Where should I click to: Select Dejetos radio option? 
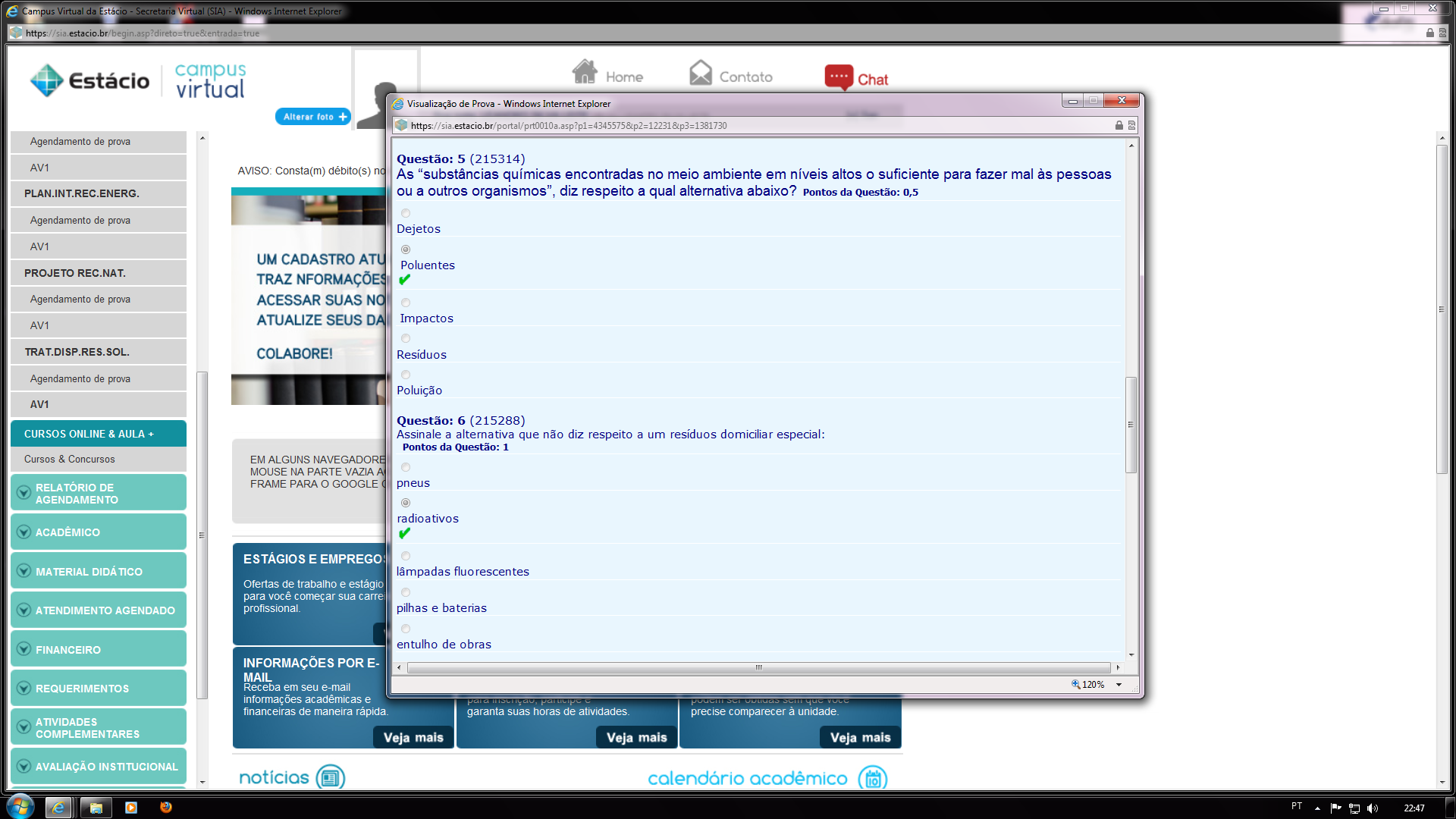406,213
